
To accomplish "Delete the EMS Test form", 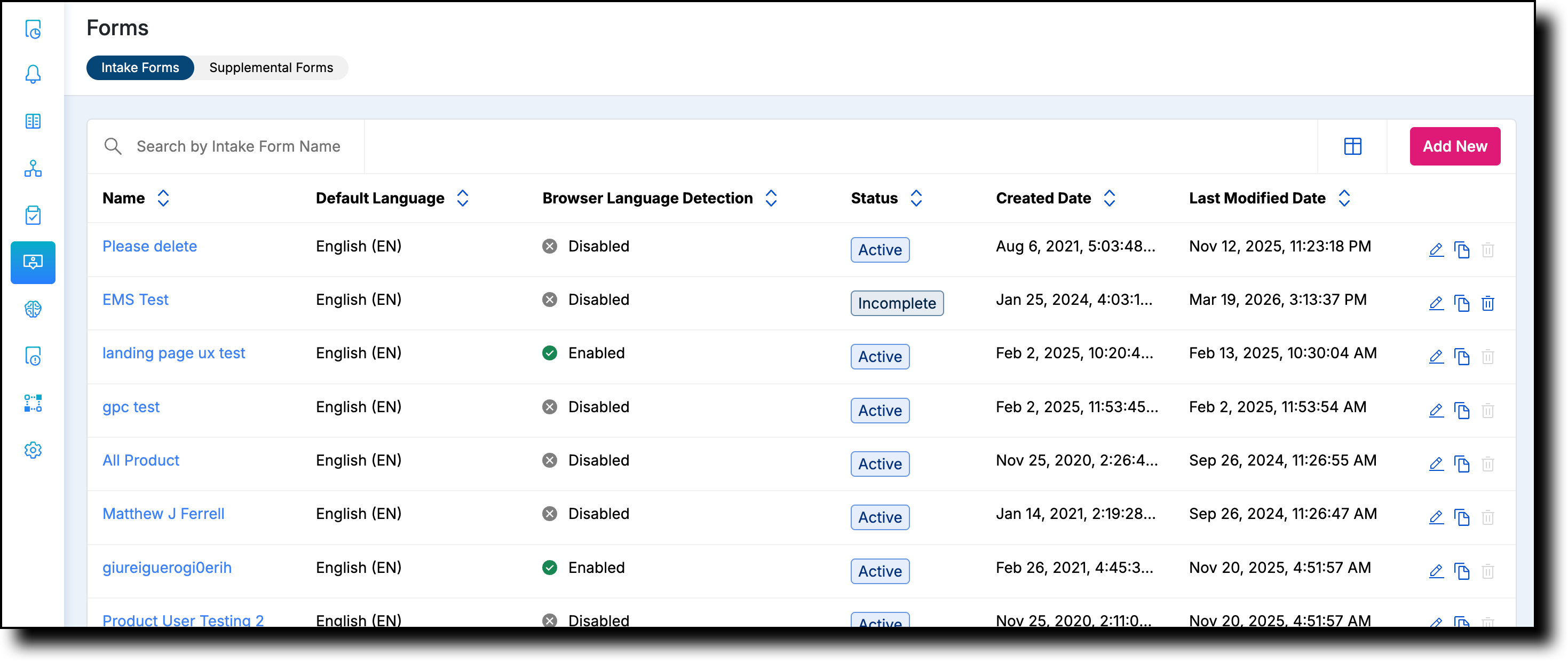I will point(1487,303).
